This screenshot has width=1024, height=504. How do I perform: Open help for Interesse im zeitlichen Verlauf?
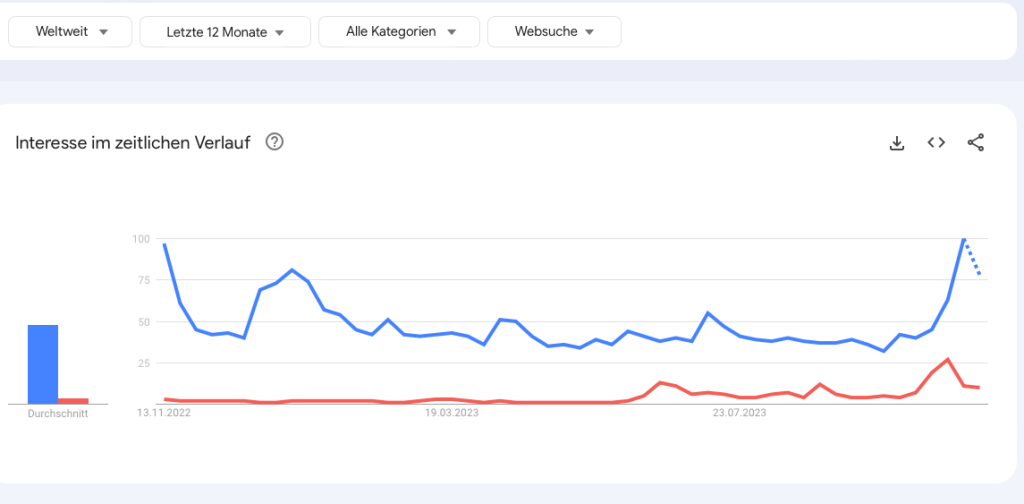point(275,142)
